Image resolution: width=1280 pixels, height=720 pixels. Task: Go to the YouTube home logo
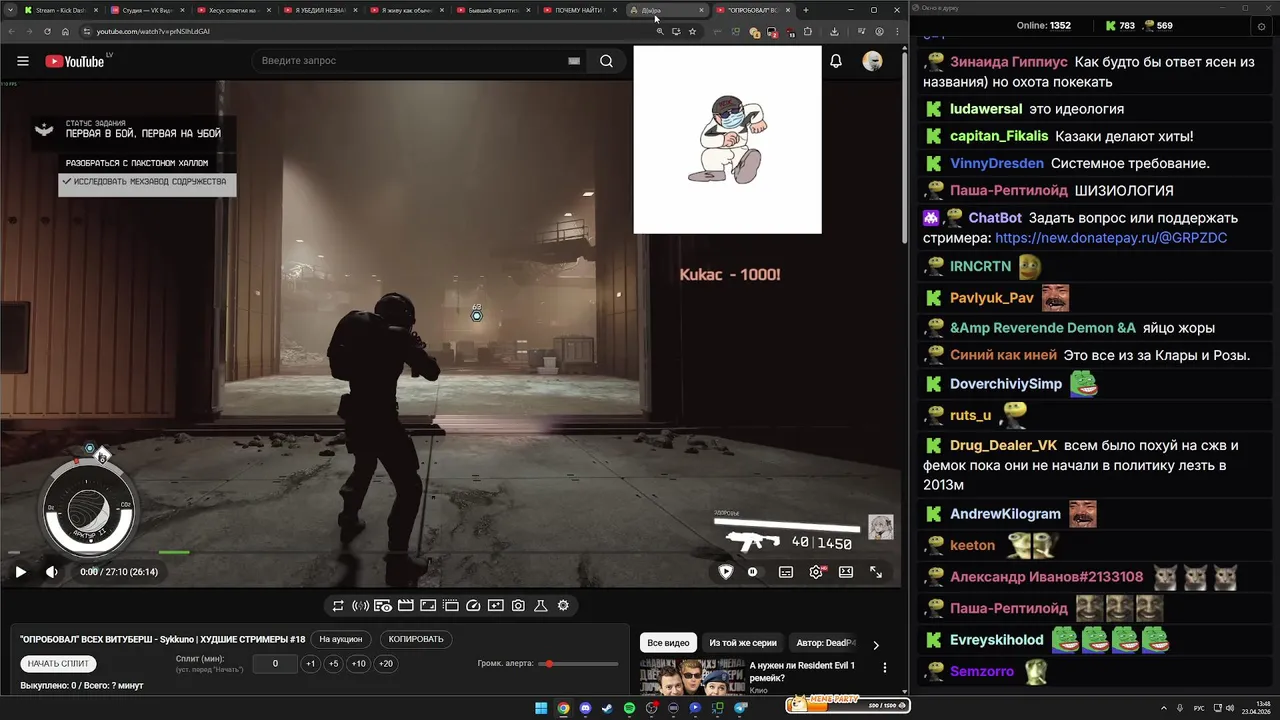coord(75,61)
